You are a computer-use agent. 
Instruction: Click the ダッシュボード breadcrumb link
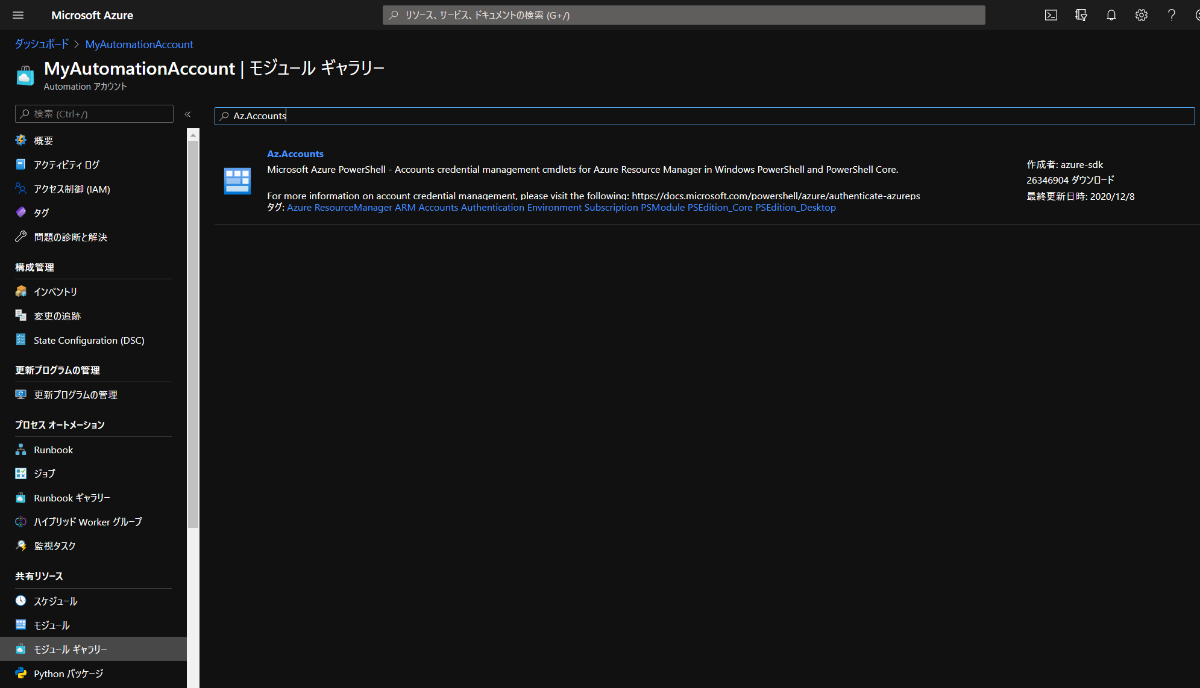[x=42, y=44]
